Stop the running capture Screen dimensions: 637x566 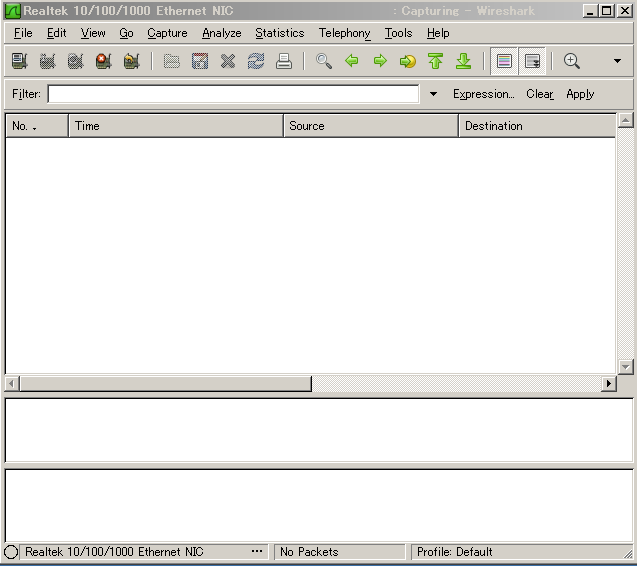(x=103, y=61)
